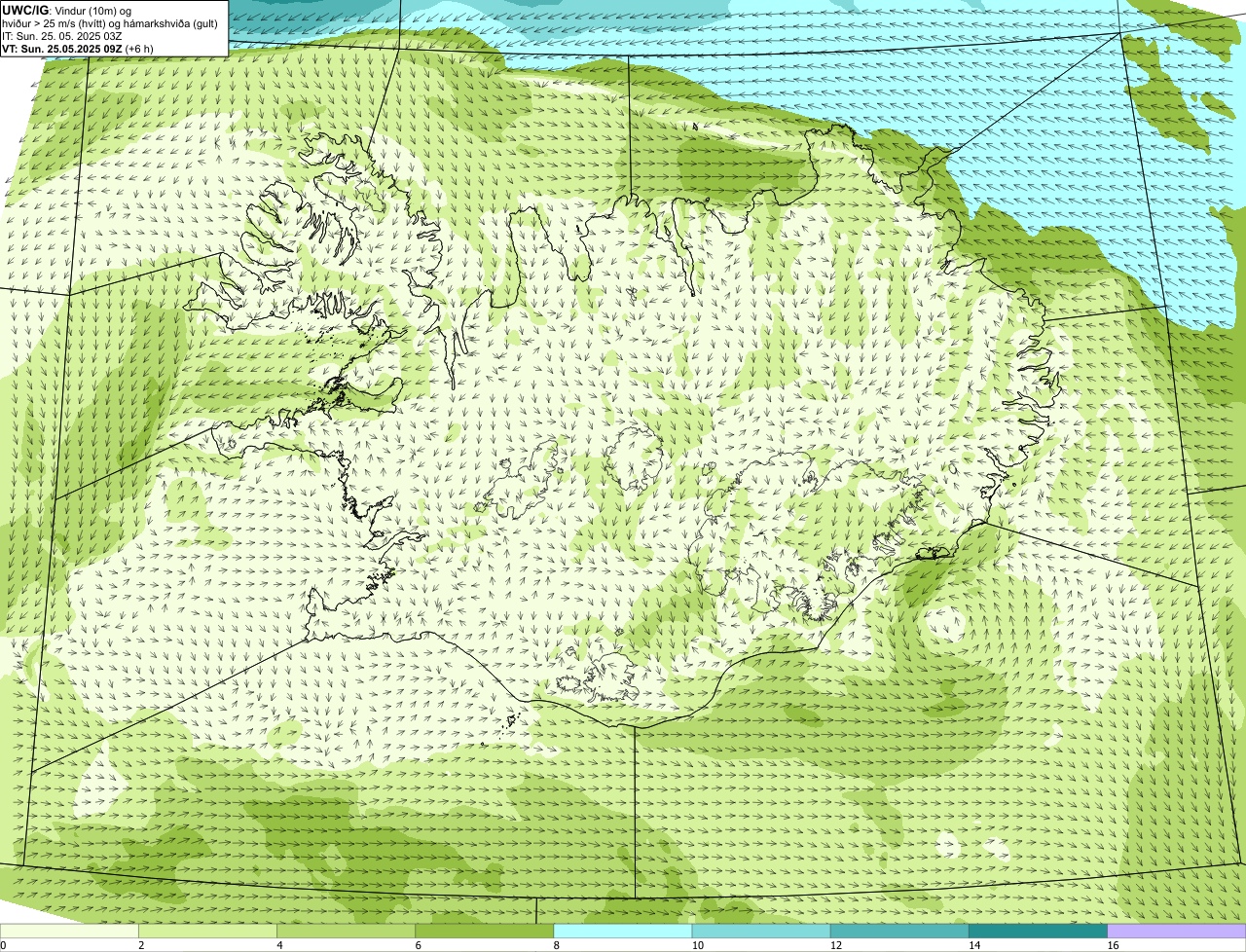The height and width of the screenshot is (952, 1246).
Task: Click the legend scale label "4"
Action: click(279, 945)
